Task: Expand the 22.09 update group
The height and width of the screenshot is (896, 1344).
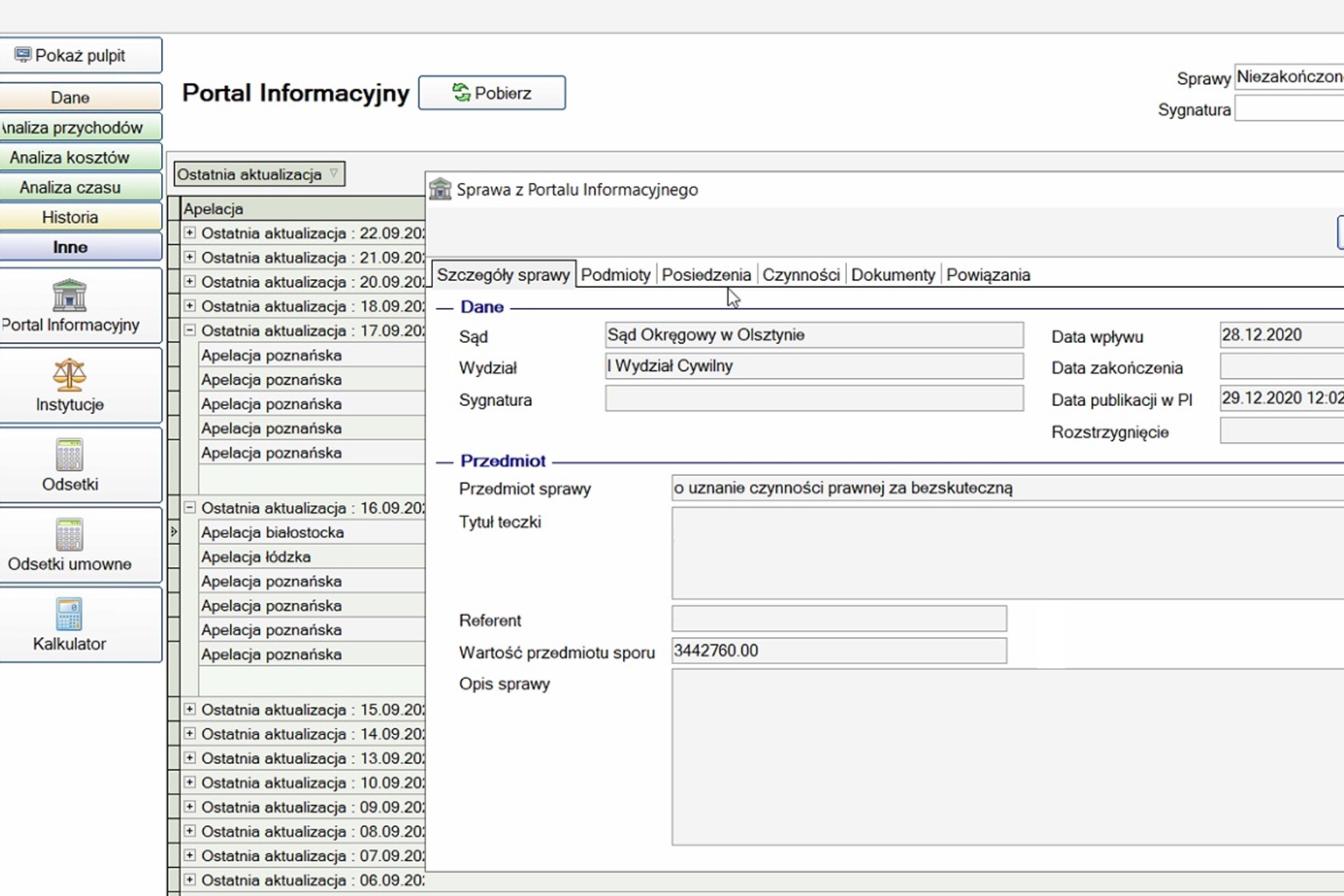Action: (190, 233)
